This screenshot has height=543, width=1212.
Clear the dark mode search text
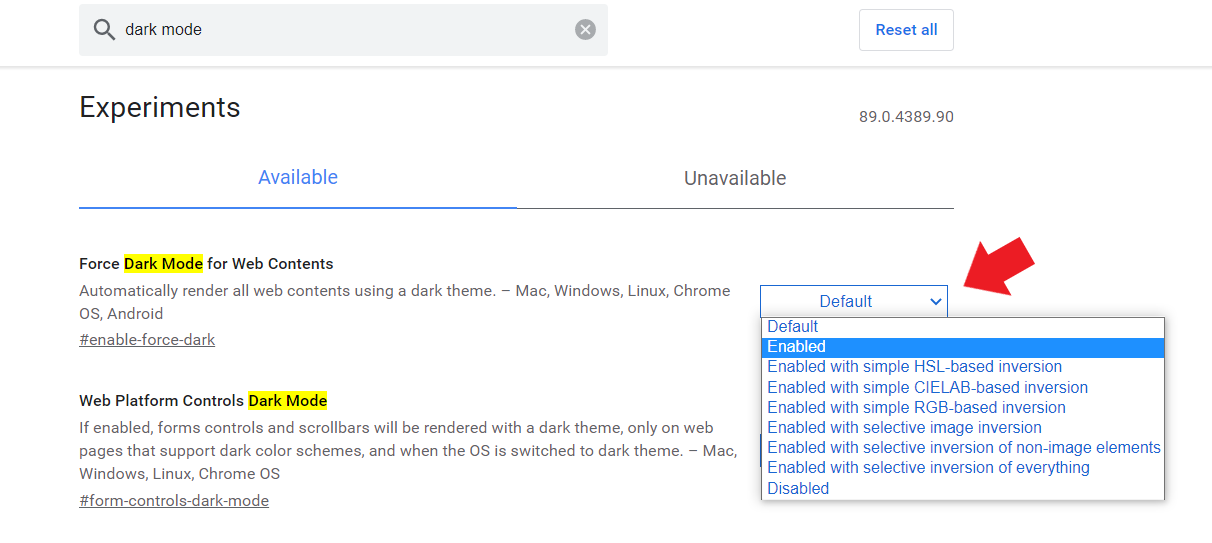pyautogui.click(x=585, y=30)
